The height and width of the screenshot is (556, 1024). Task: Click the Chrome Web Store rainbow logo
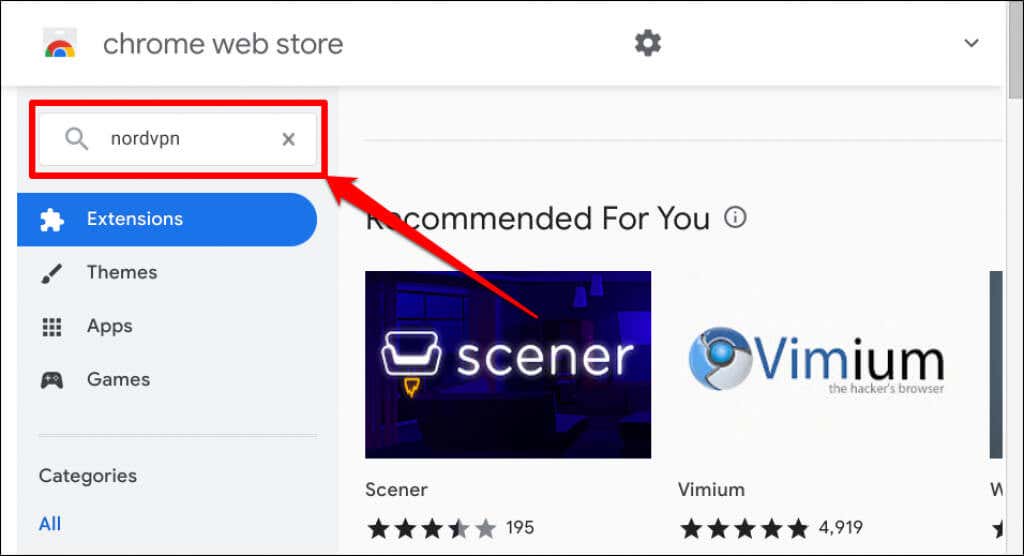tap(59, 43)
